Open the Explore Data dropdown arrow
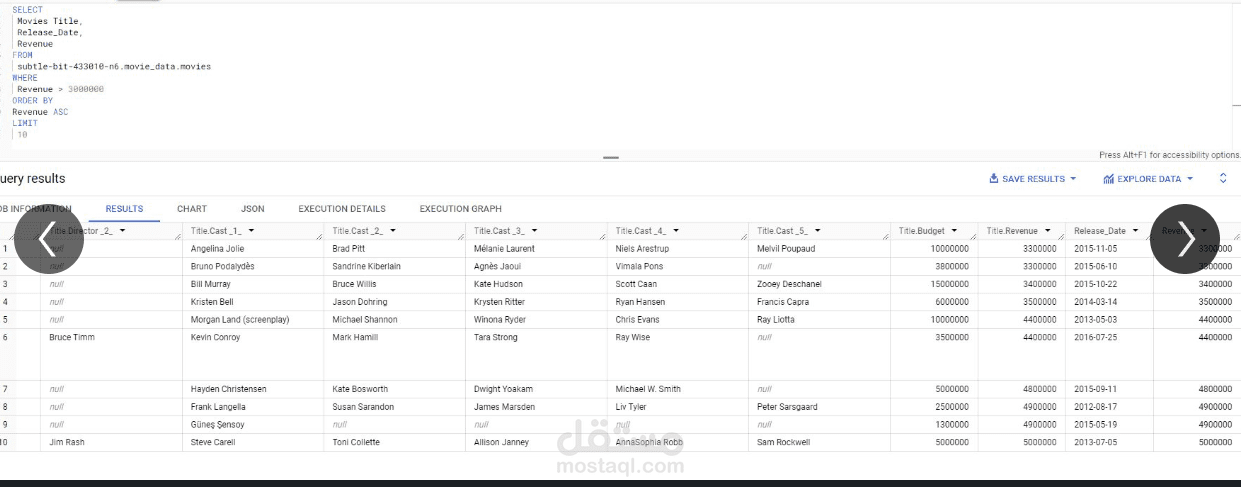This screenshot has width=1242, height=487. pyautogui.click(x=1190, y=179)
